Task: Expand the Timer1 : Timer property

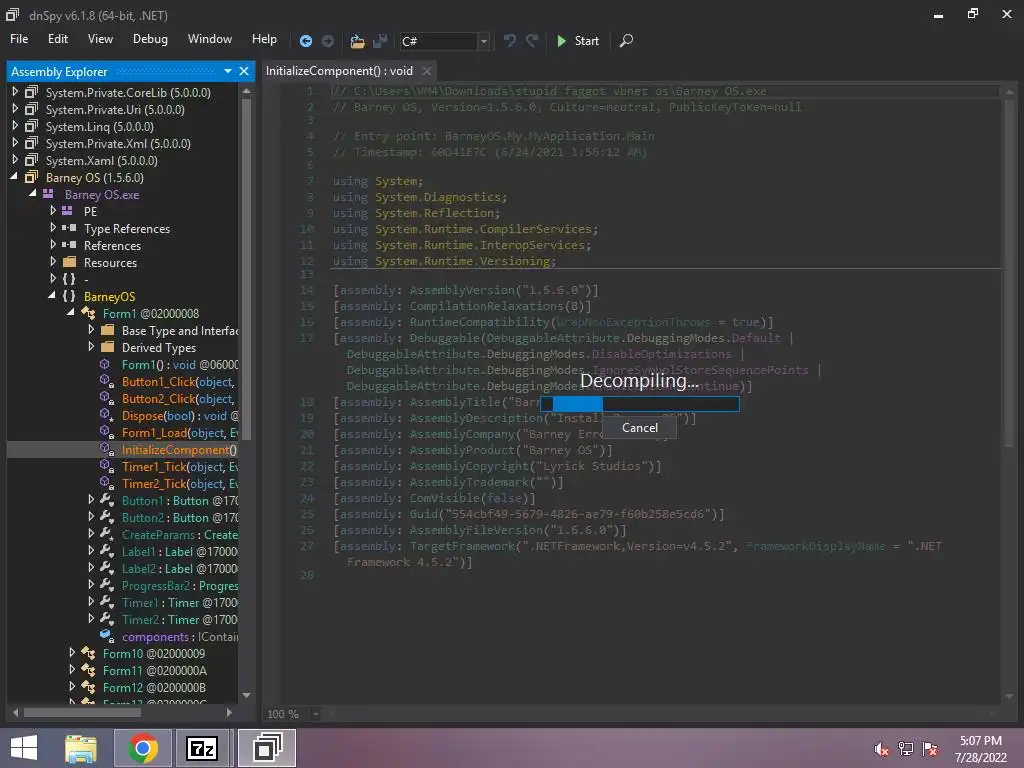Action: pyautogui.click(x=91, y=602)
